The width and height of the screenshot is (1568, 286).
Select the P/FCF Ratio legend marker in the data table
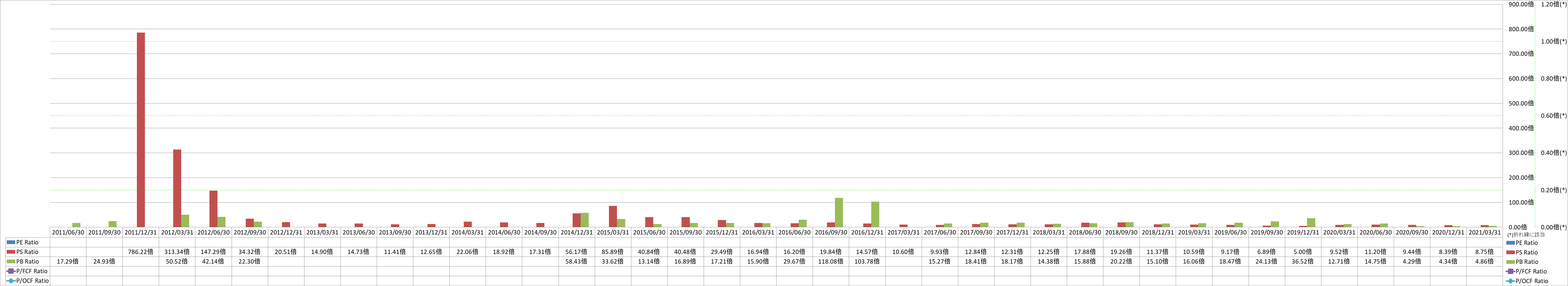pos(11,271)
